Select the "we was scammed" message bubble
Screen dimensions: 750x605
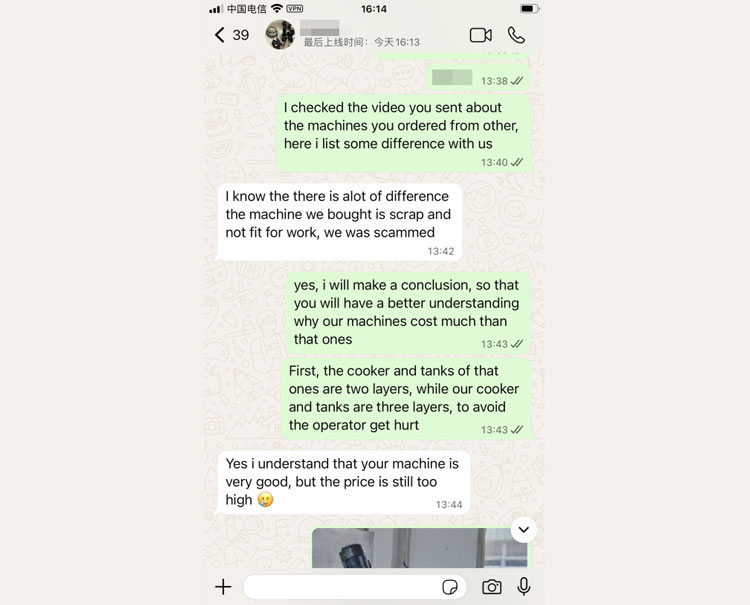coord(340,222)
